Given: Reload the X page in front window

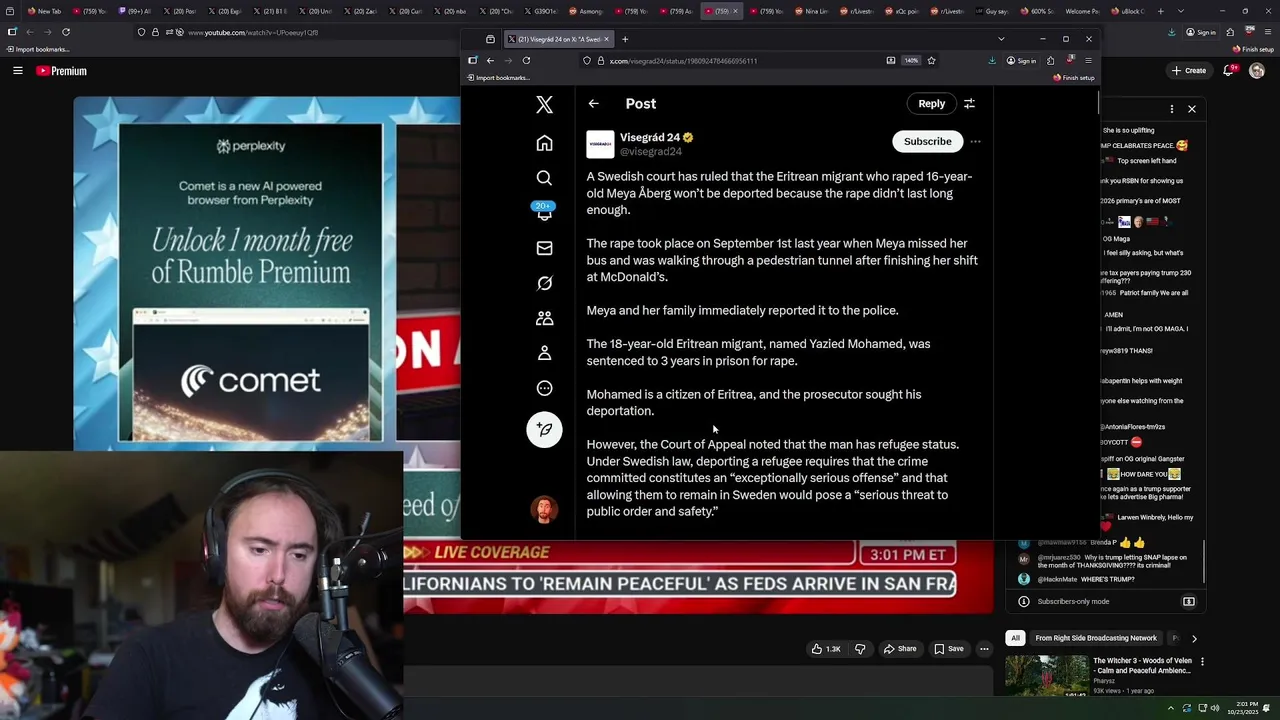Looking at the screenshot, I should (x=526, y=60).
